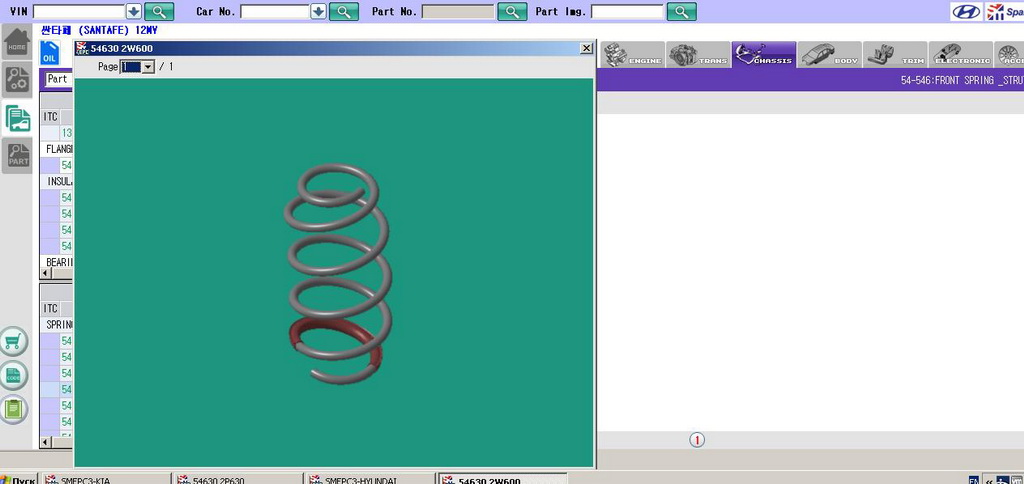This screenshot has width=1024, height=484.
Task: Expand the Car No. dropdown arrow
Action: [x=318, y=12]
